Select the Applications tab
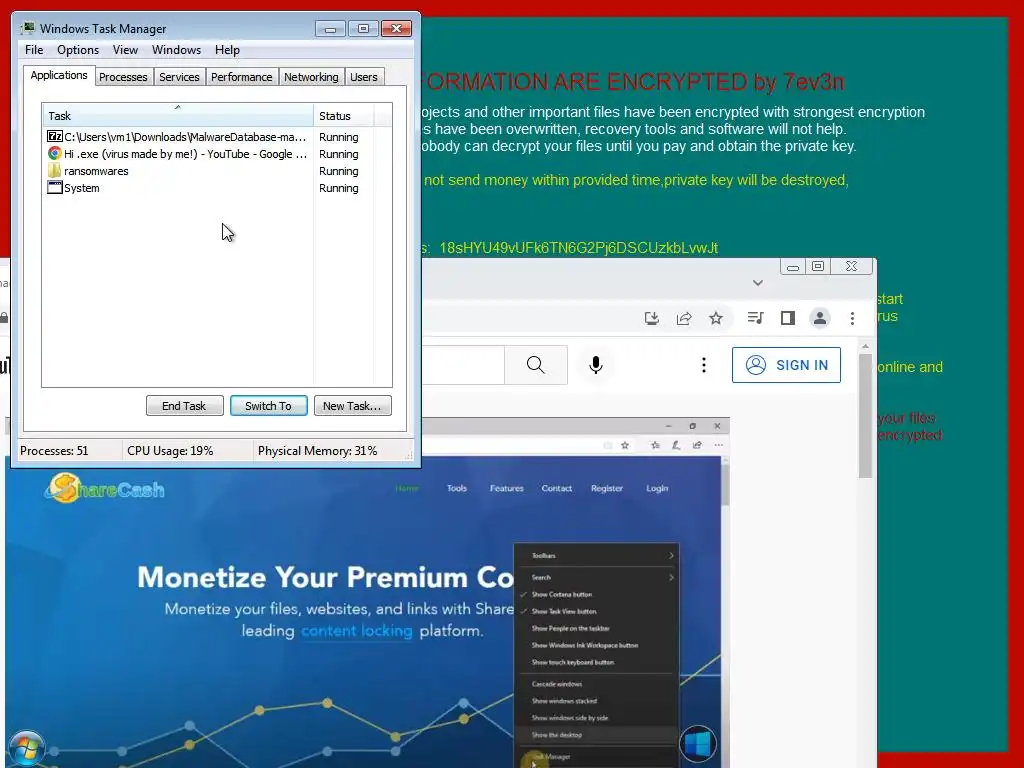The height and width of the screenshot is (768, 1024). [59, 75]
